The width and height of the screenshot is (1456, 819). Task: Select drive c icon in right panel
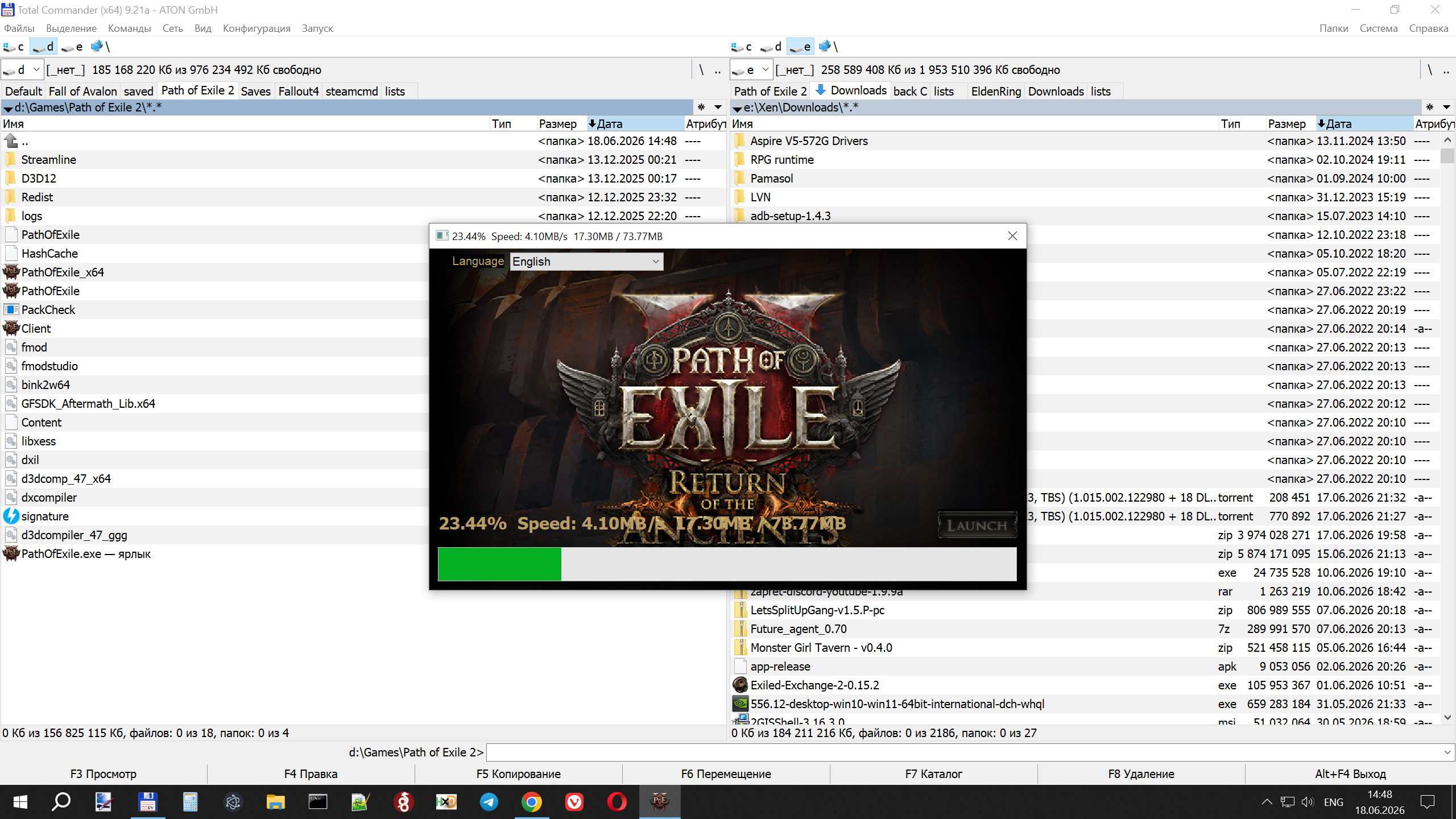pos(742,47)
